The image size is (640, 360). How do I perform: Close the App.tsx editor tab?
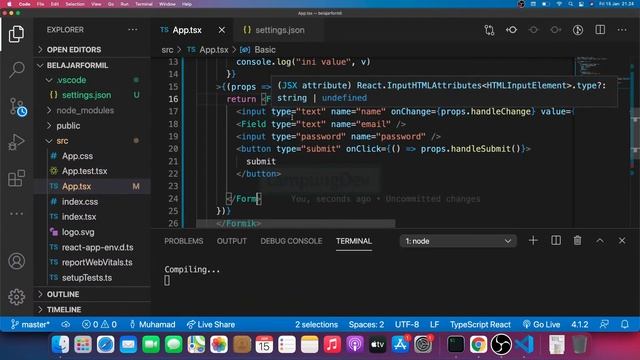pyautogui.click(x=222, y=30)
